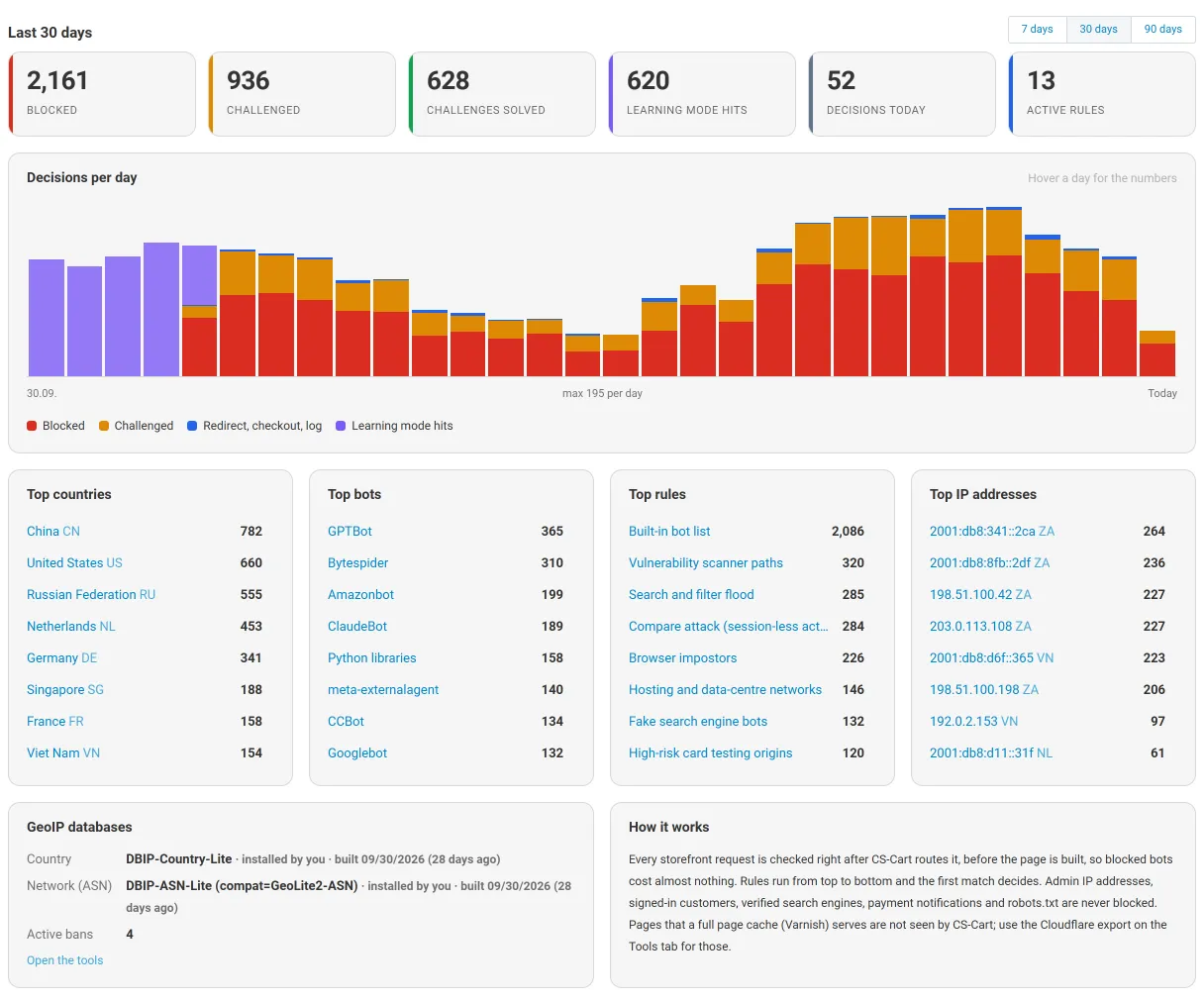Open the Fake search engine bots rule
Screen dimensions: 1204x1000
point(698,722)
